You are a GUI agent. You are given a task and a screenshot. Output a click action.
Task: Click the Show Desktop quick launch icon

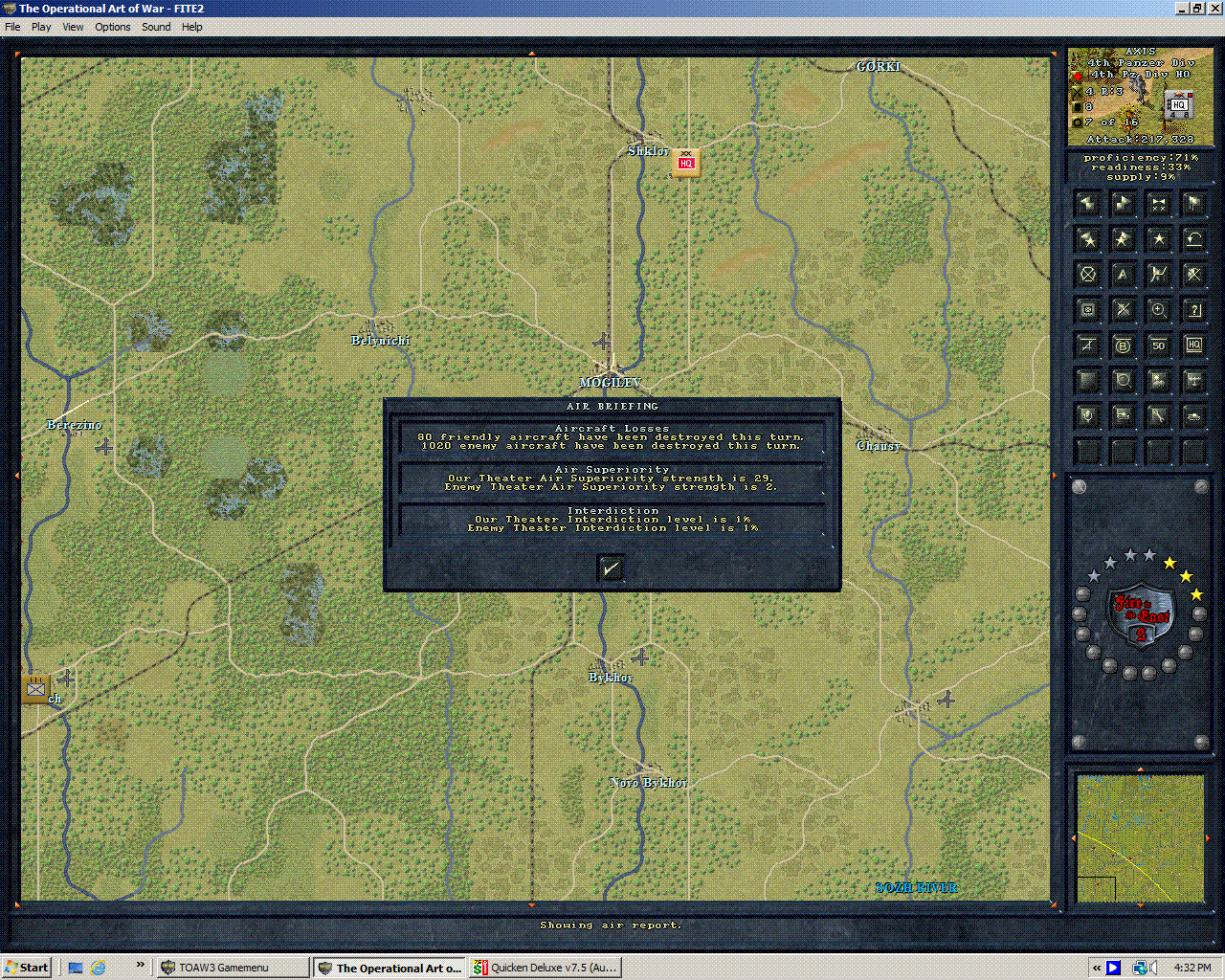point(76,968)
